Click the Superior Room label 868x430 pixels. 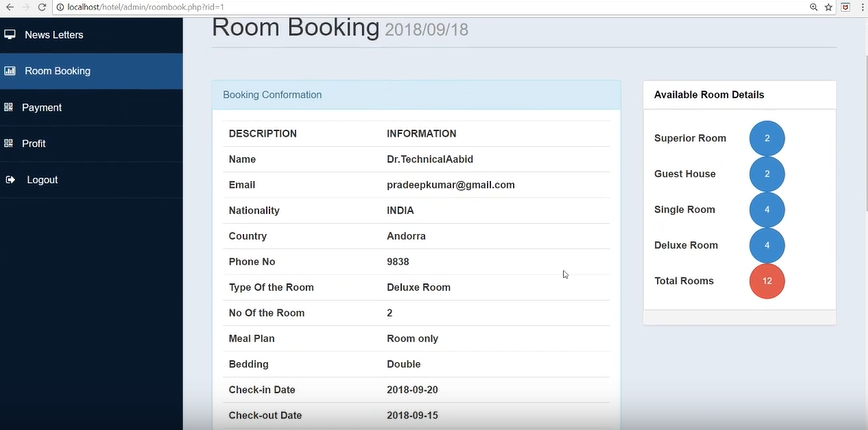click(x=690, y=138)
